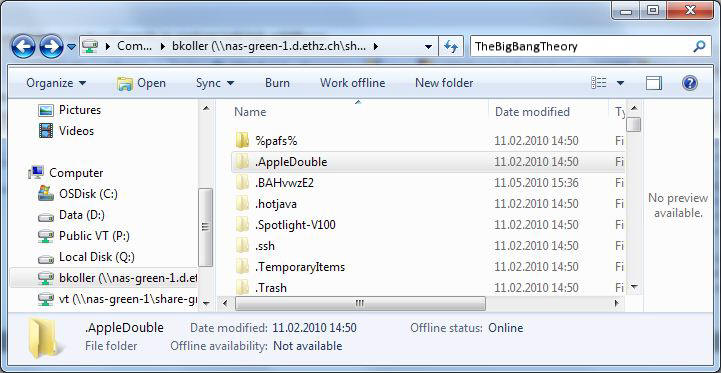This screenshot has height=373, width=721.
Task: Open the Organize menu
Action: [56, 83]
